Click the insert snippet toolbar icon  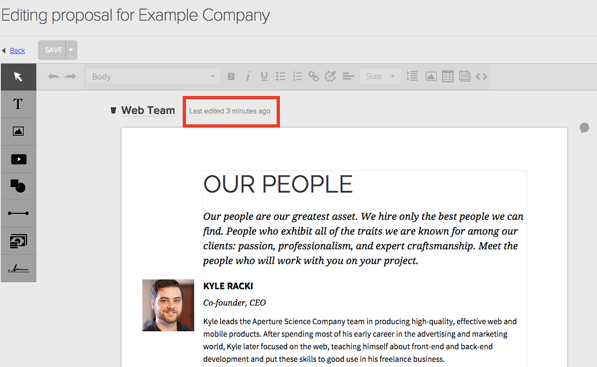pos(465,77)
